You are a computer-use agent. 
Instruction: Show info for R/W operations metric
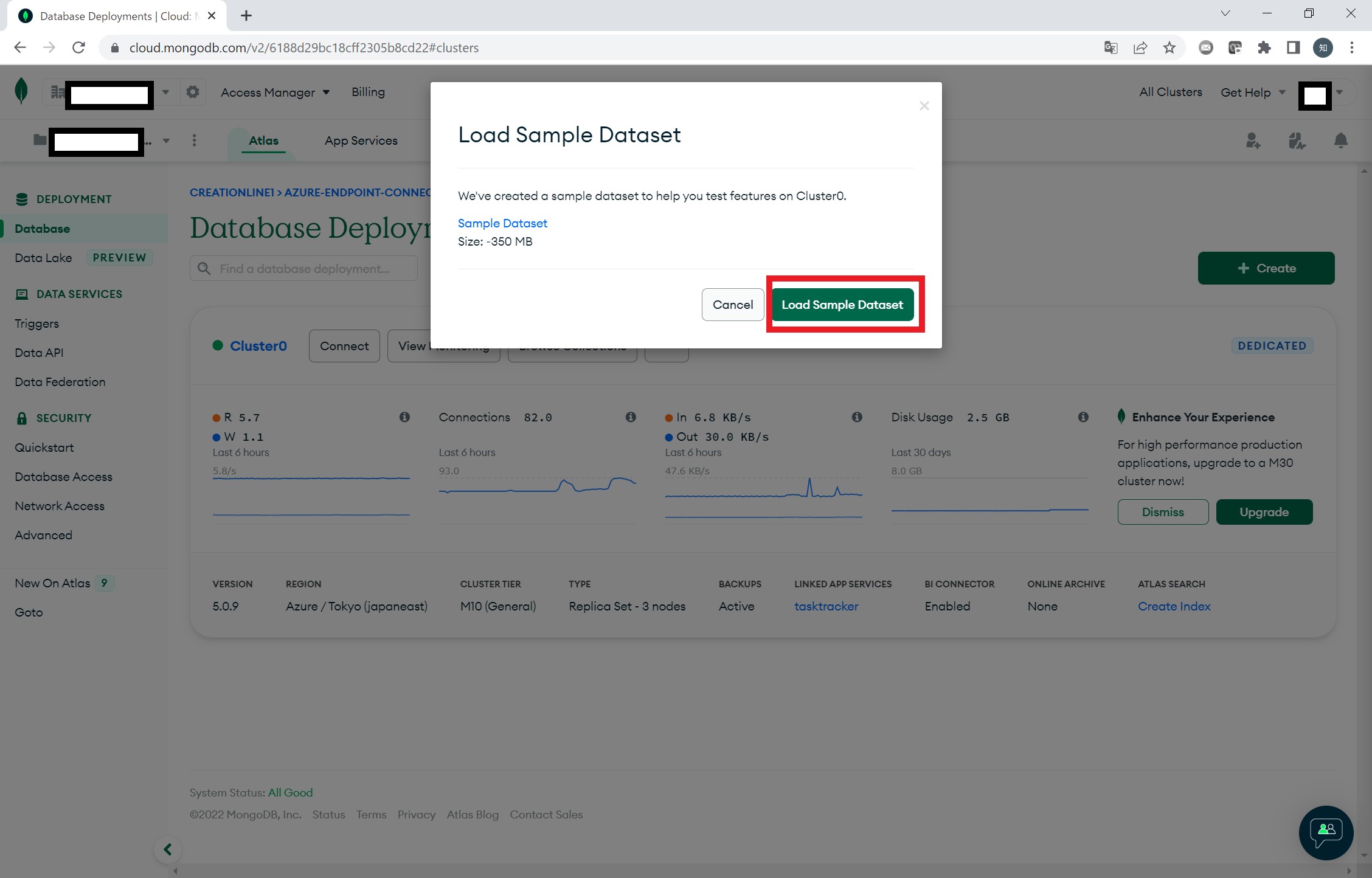coord(404,417)
